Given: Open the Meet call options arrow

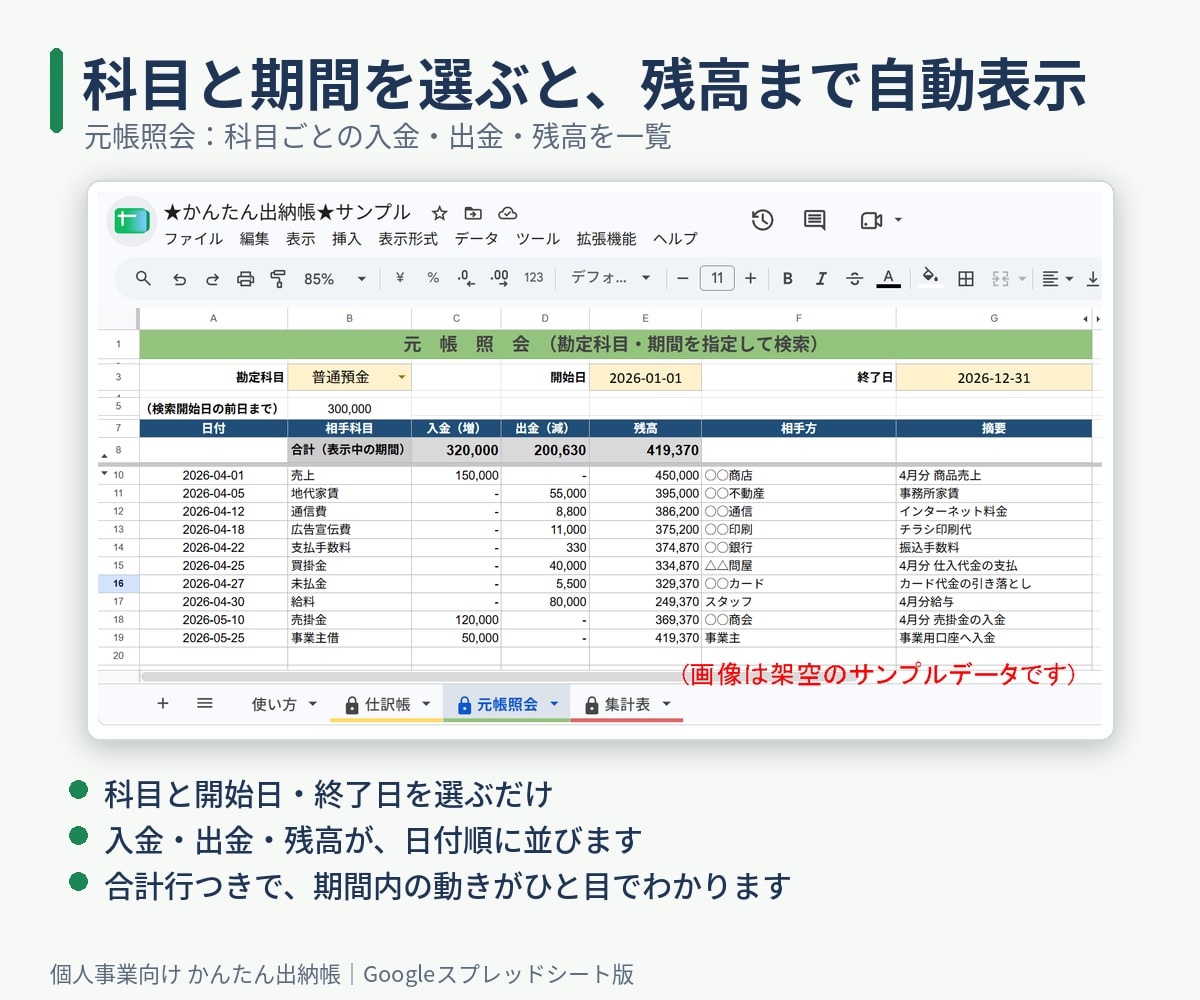Looking at the screenshot, I should point(898,219).
